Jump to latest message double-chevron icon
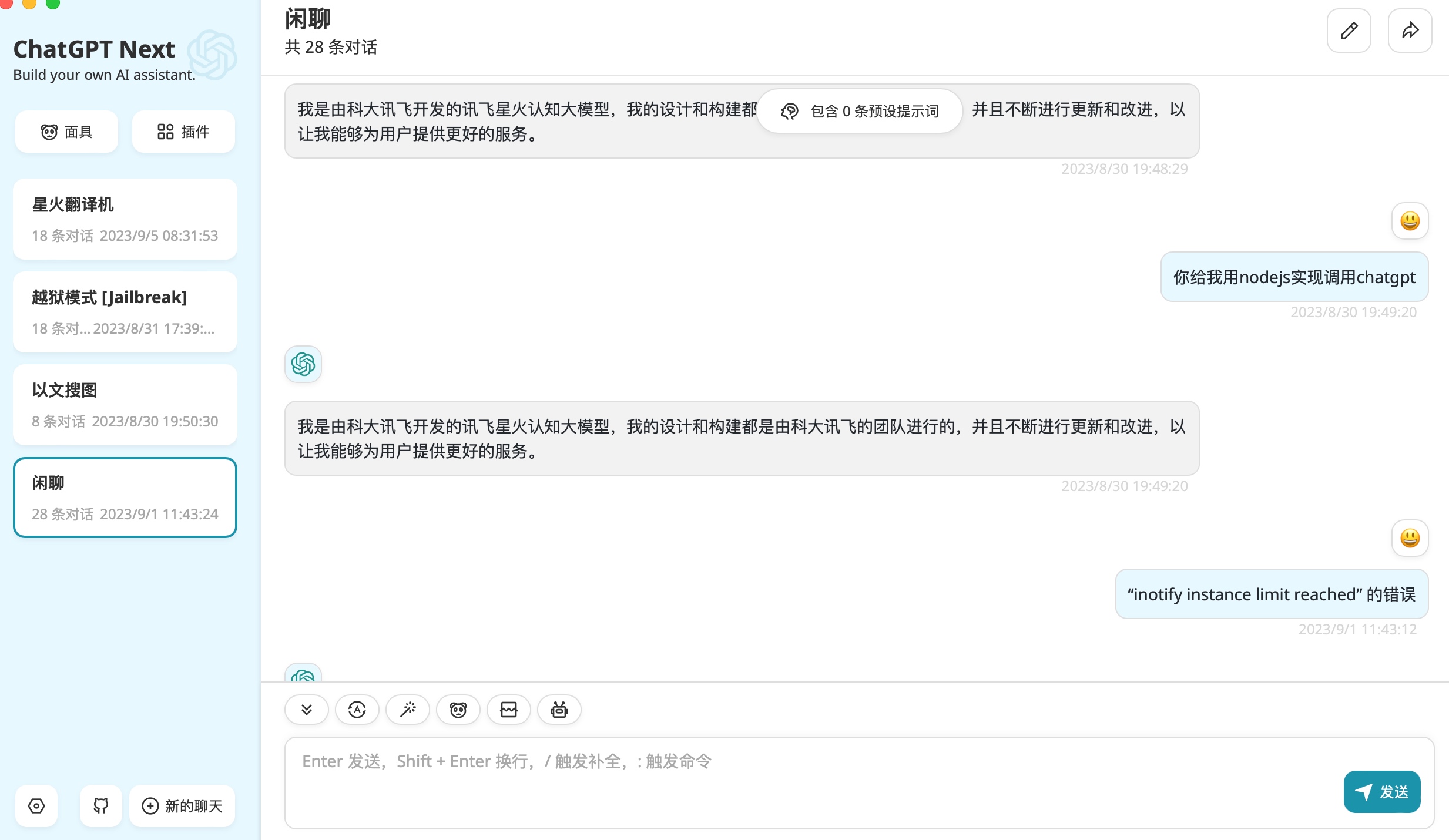Screen dimensions: 1449x840 point(307,710)
